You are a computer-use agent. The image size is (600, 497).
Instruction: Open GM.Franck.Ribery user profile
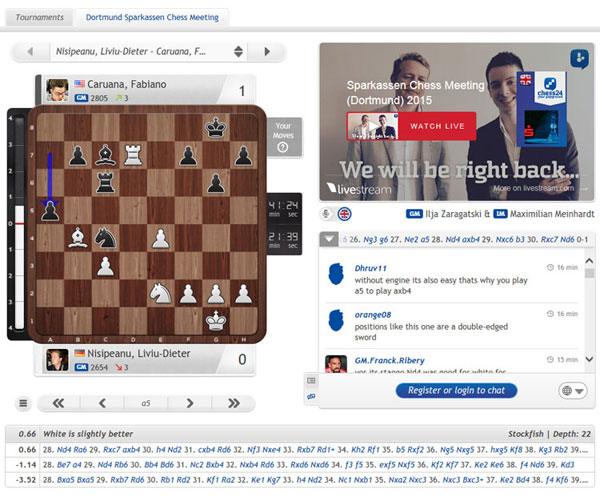click(390, 360)
